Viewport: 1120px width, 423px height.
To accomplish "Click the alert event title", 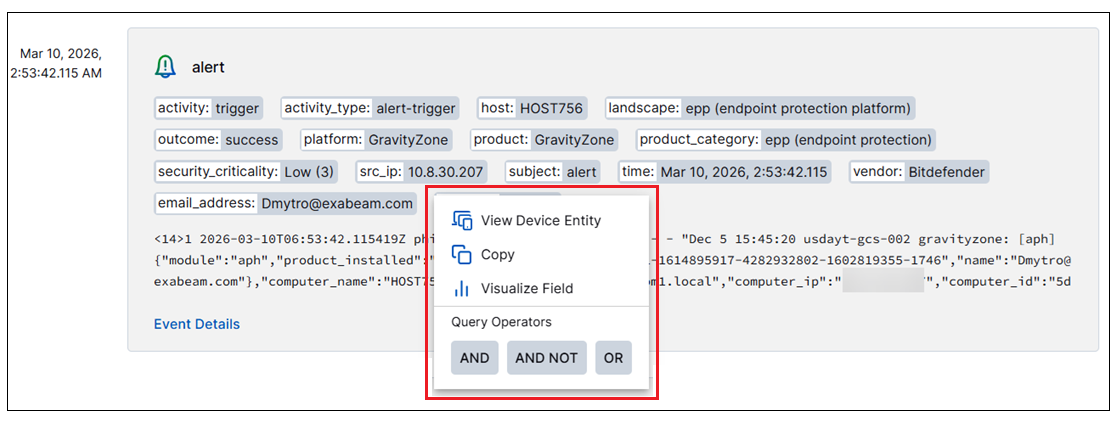I will click(x=208, y=68).
